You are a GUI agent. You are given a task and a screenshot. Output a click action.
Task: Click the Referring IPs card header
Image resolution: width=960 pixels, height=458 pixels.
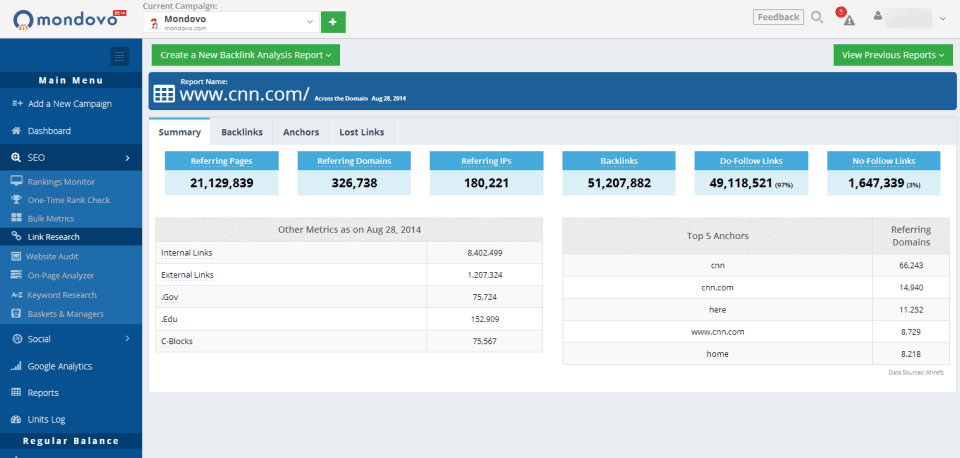coord(486,161)
